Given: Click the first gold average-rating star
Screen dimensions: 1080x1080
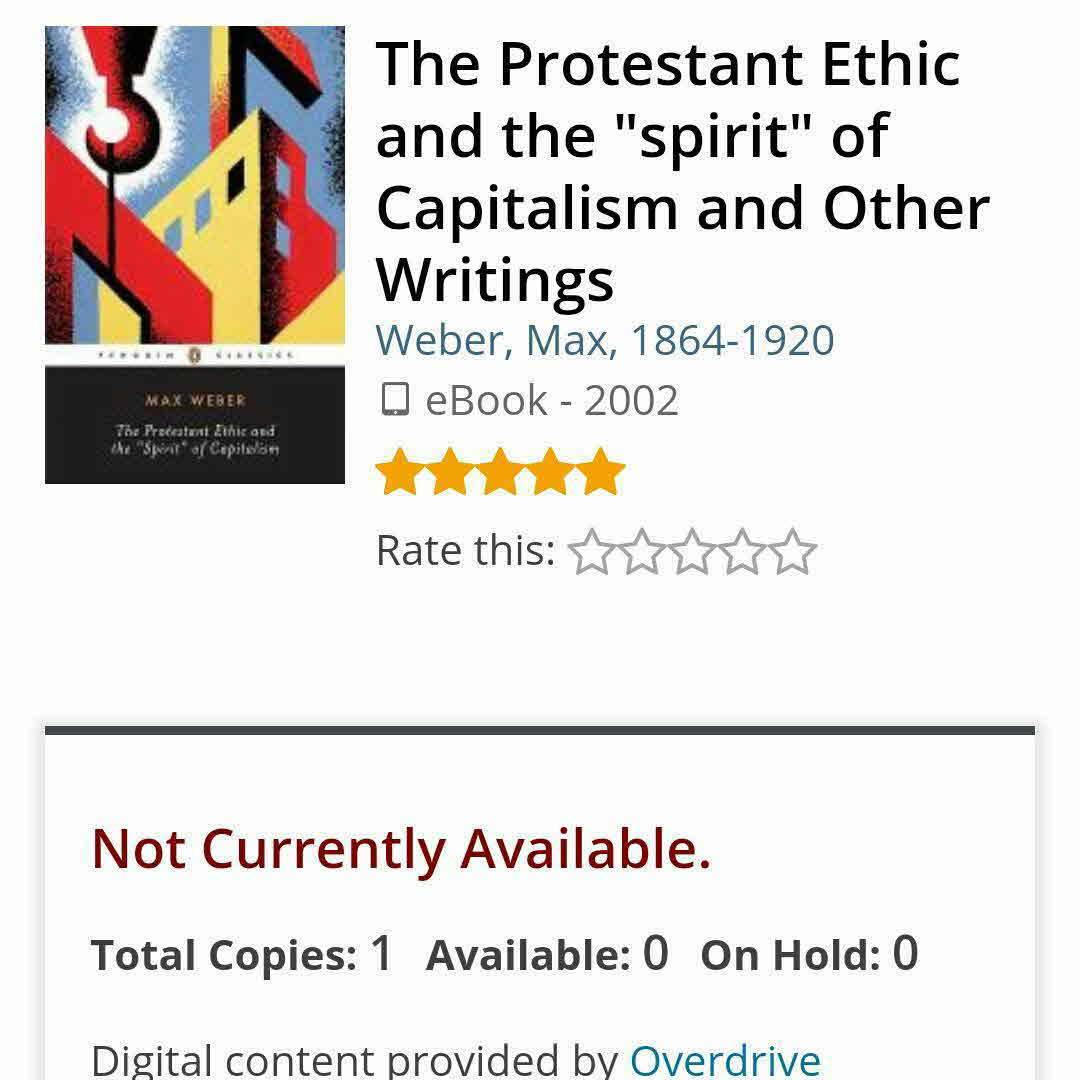Looking at the screenshot, I should pyautogui.click(x=400, y=472).
